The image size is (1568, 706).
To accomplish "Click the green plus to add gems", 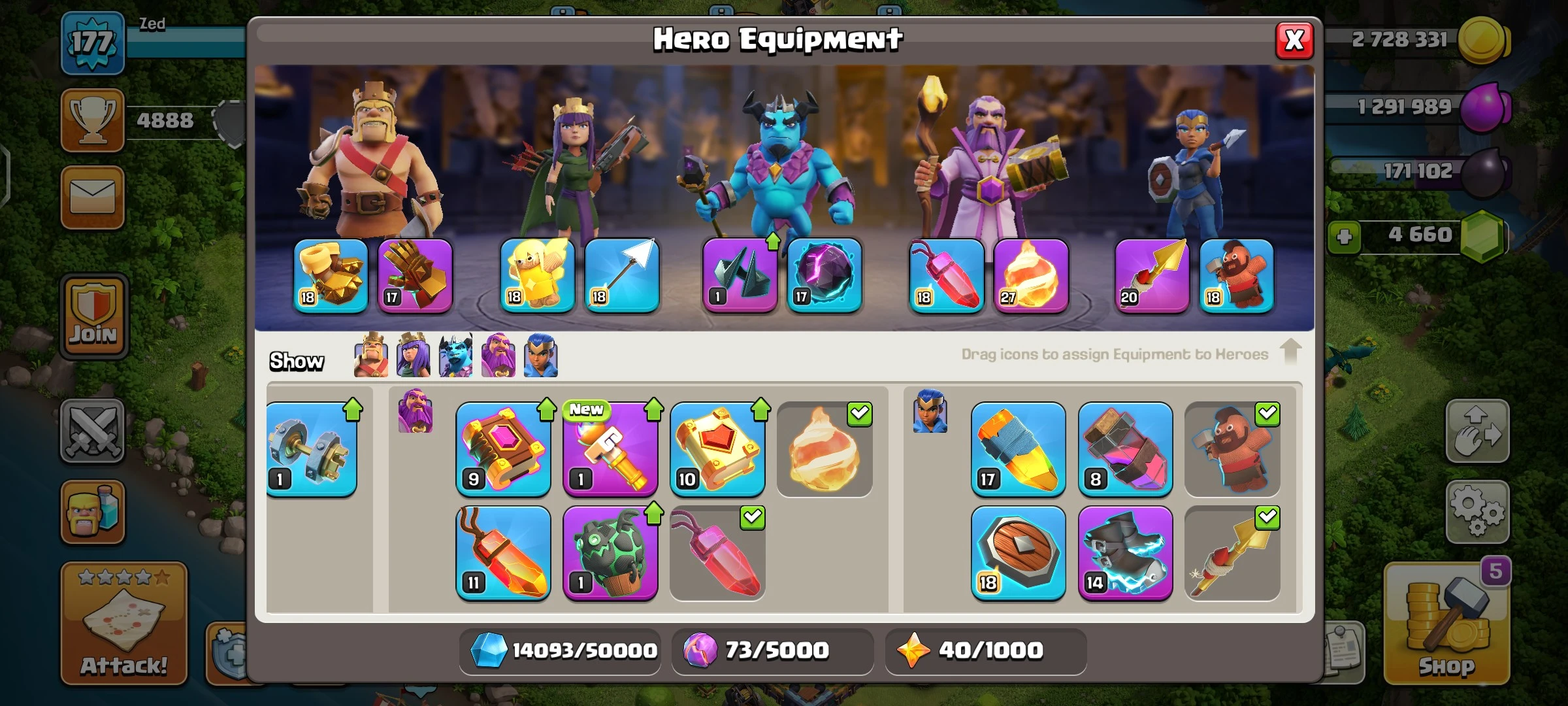I will (1344, 237).
